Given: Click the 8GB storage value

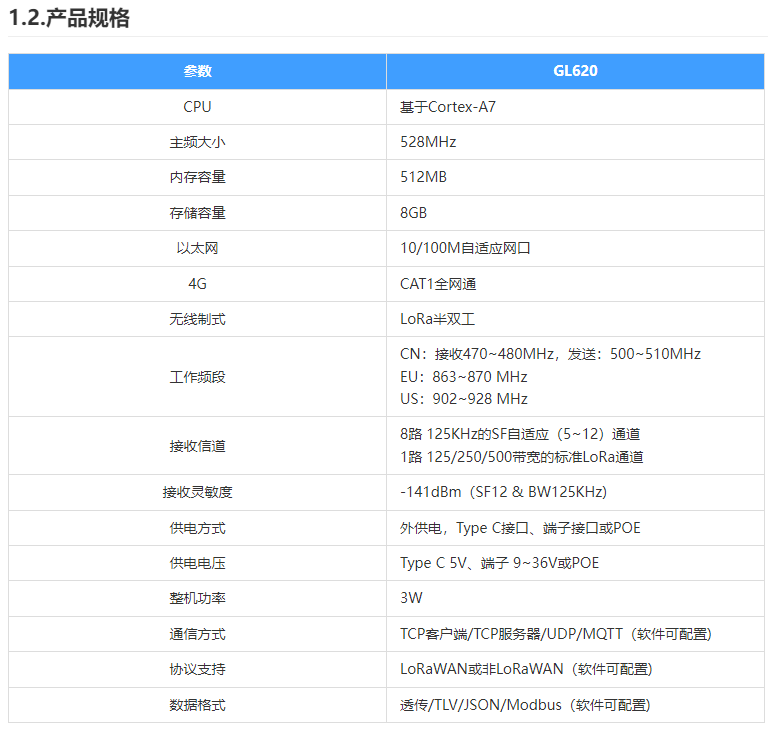Looking at the screenshot, I should pyautogui.click(x=414, y=213).
